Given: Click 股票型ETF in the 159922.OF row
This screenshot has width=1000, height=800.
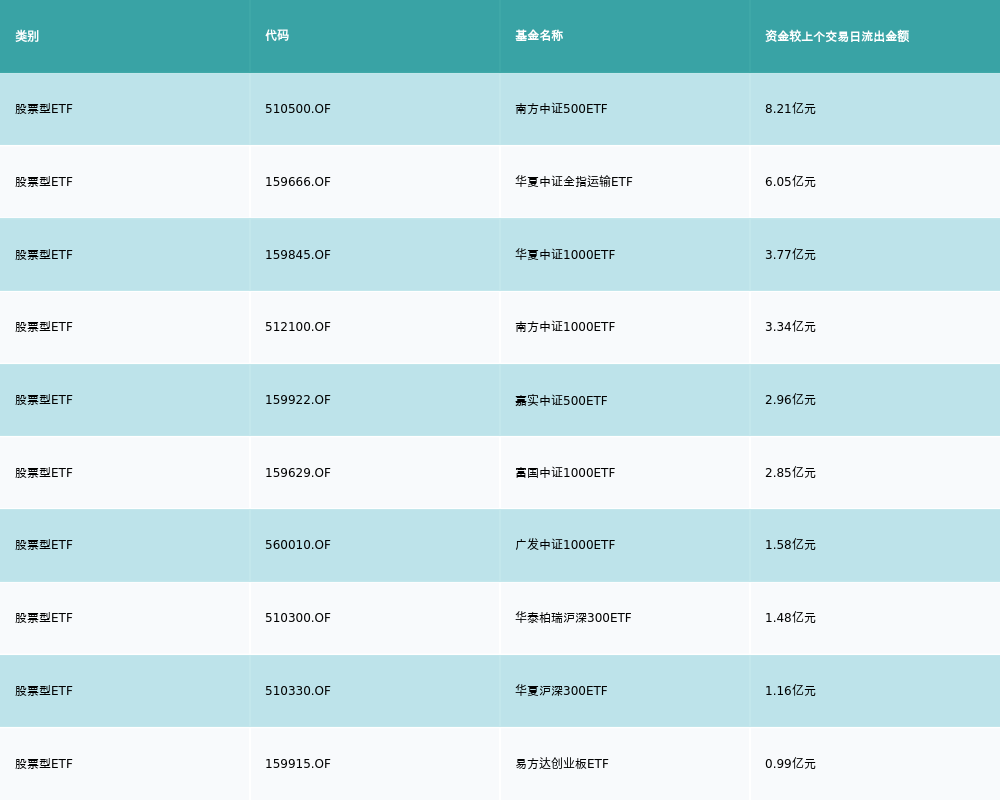Looking at the screenshot, I should [44, 400].
